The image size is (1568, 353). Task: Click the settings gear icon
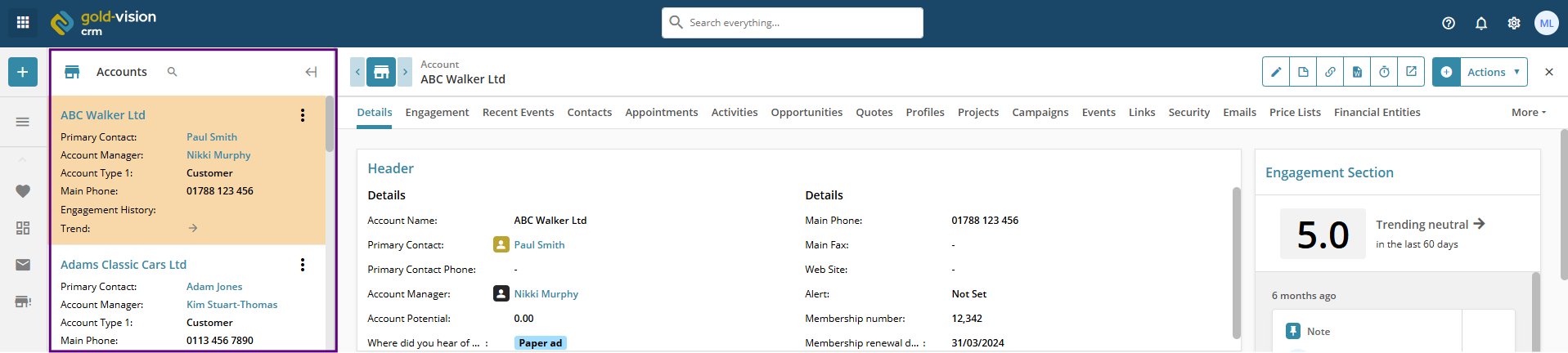(1514, 24)
